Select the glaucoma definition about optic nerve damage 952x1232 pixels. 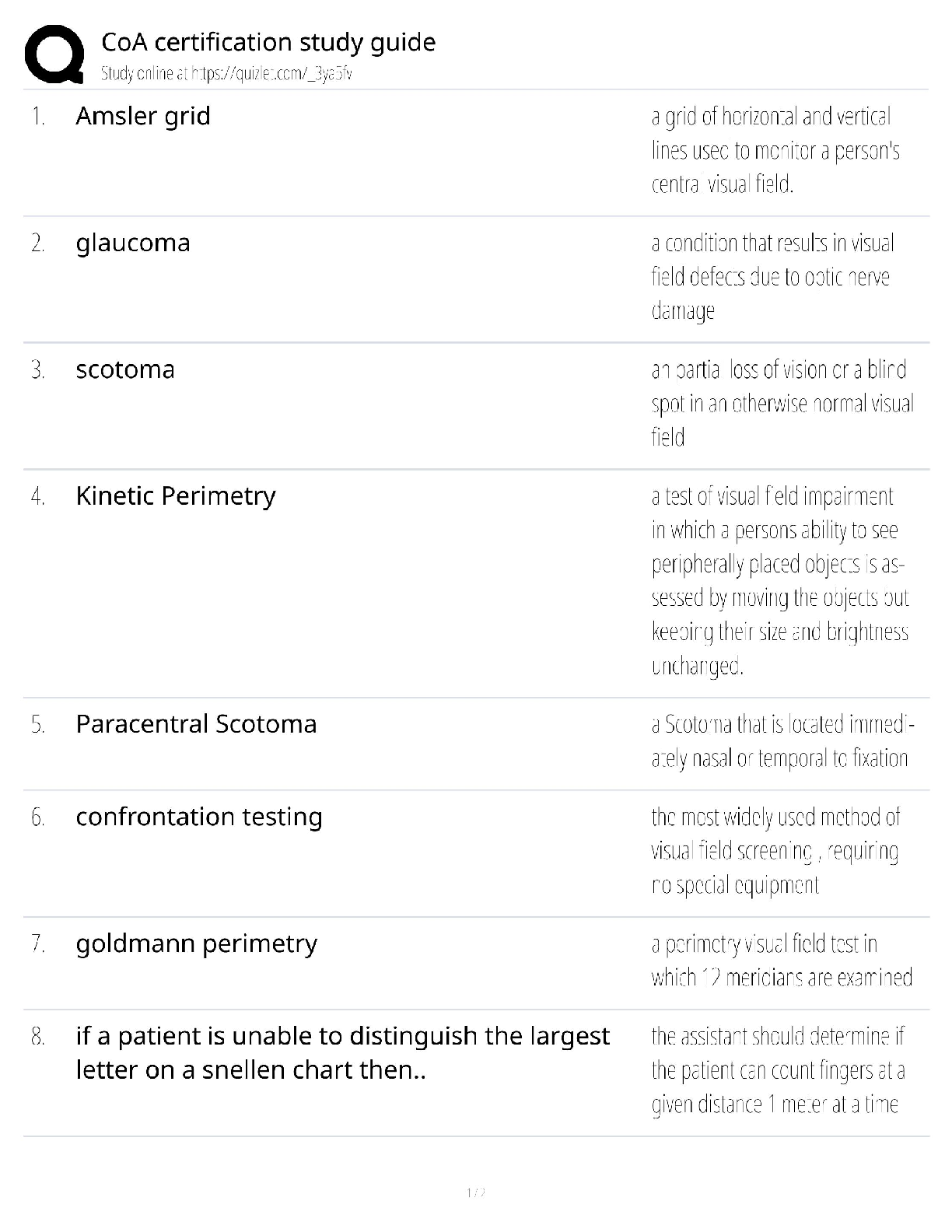[772, 277]
